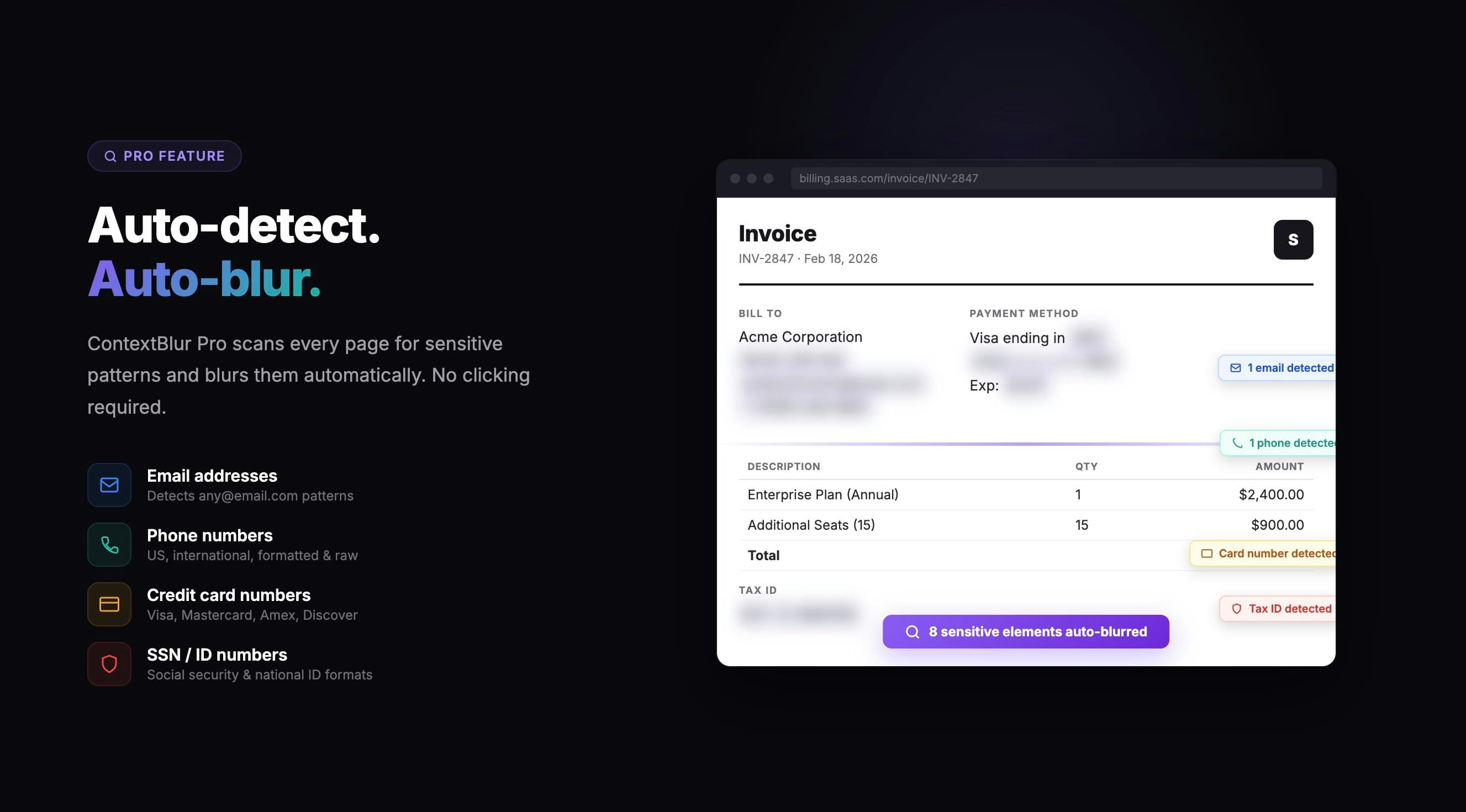Click magnifier icon in PRO FEATURE badge
Screen dimensions: 1466x812
110,156
